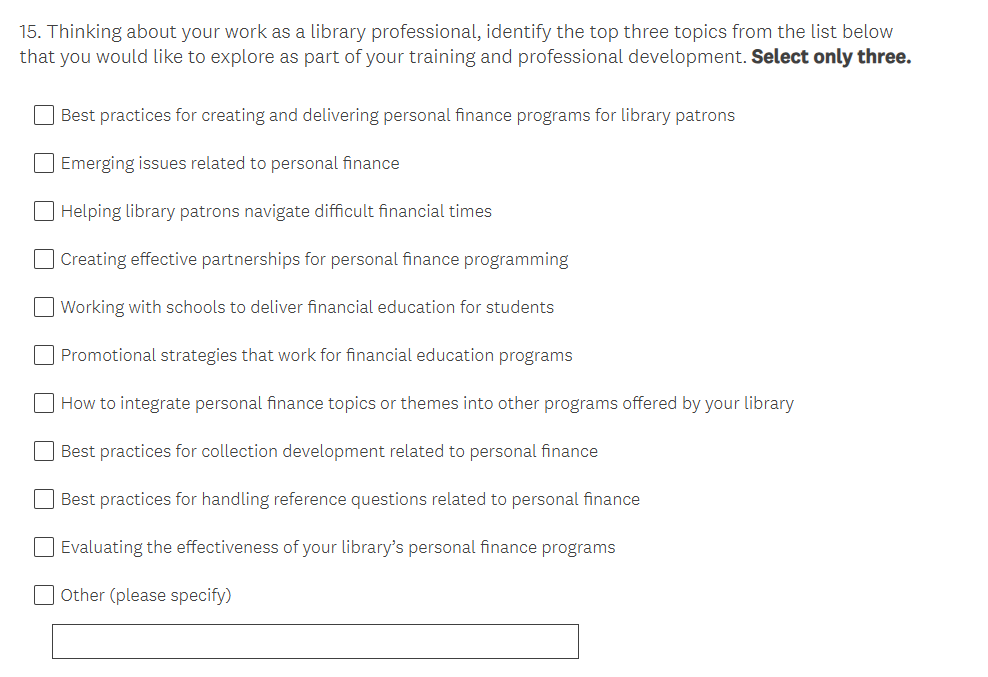
Task: Click the 'Evaluating the effectiveness' label text
Action: click(x=338, y=547)
